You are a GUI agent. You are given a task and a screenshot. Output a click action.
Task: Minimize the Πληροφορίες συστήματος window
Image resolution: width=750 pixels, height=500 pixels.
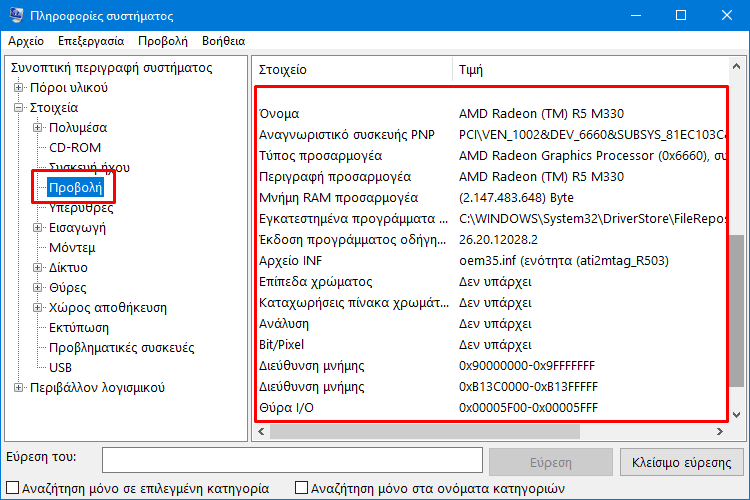click(x=636, y=15)
